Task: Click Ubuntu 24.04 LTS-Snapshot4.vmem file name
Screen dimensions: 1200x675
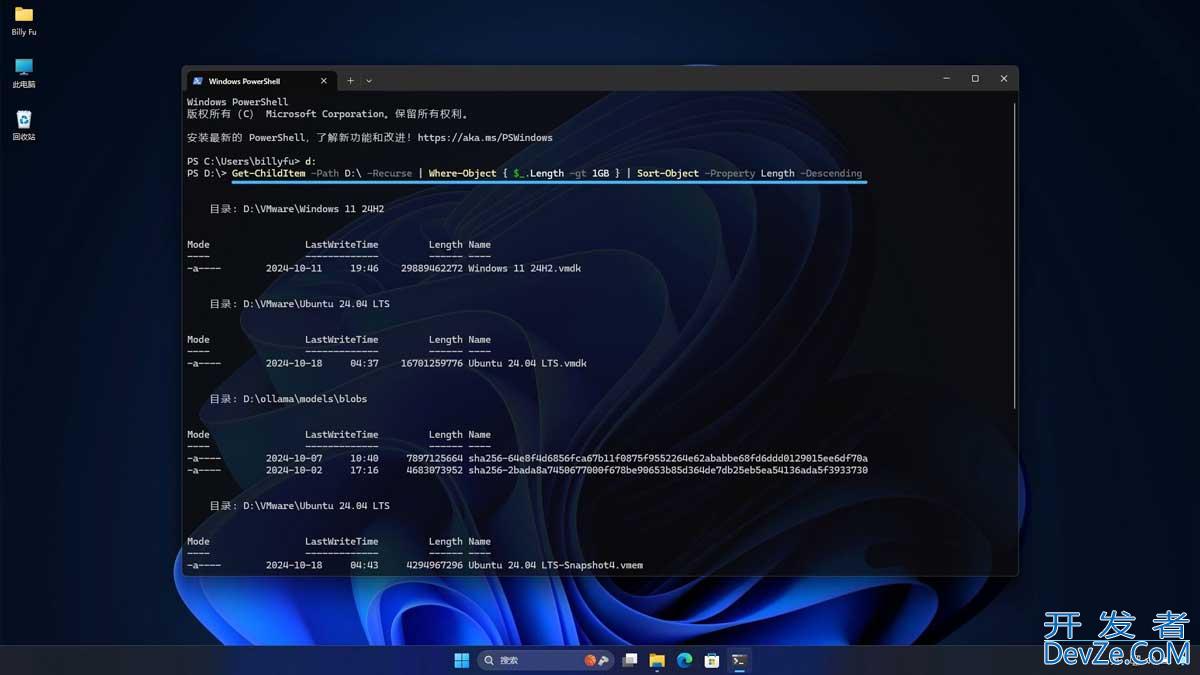Action: coord(555,566)
